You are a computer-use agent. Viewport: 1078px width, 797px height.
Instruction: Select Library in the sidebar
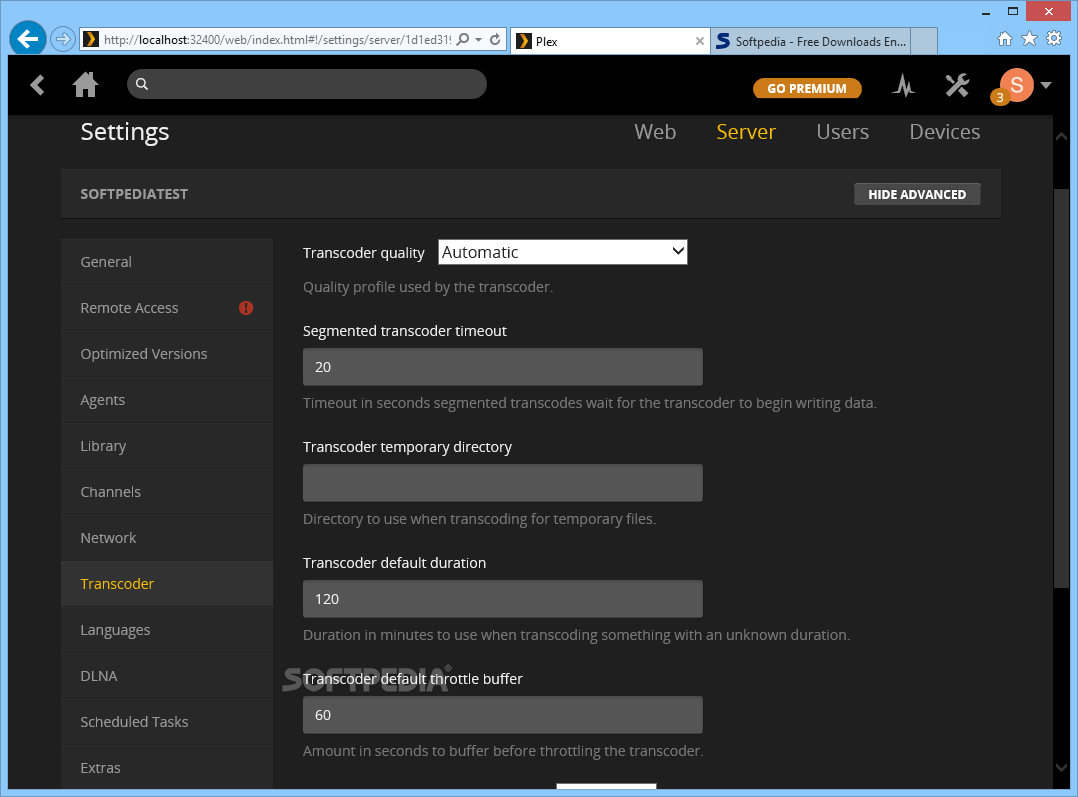(x=167, y=446)
